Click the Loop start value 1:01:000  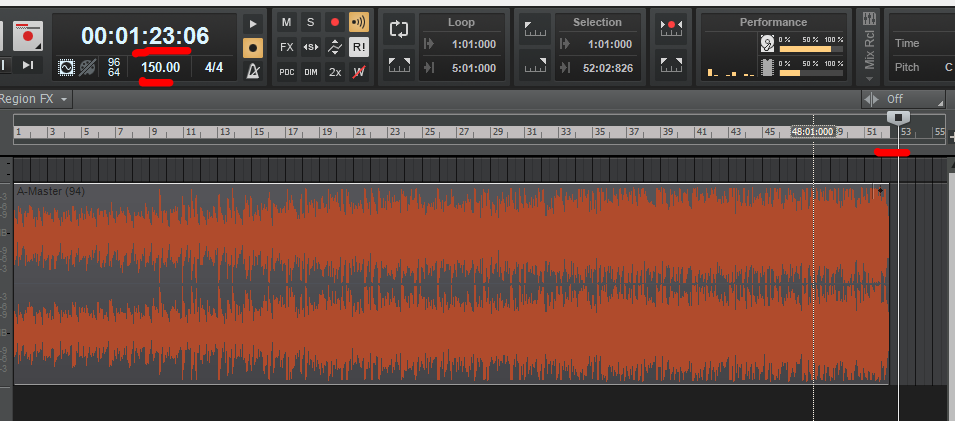click(474, 44)
